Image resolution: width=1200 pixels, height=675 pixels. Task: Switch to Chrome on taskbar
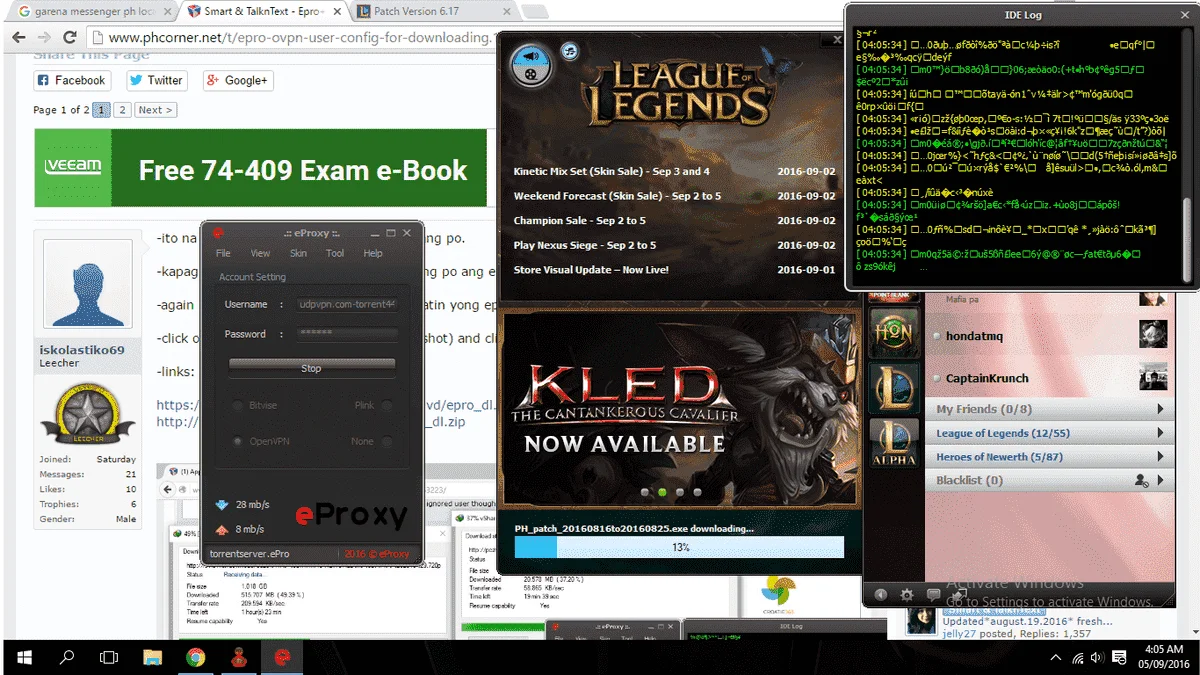196,658
